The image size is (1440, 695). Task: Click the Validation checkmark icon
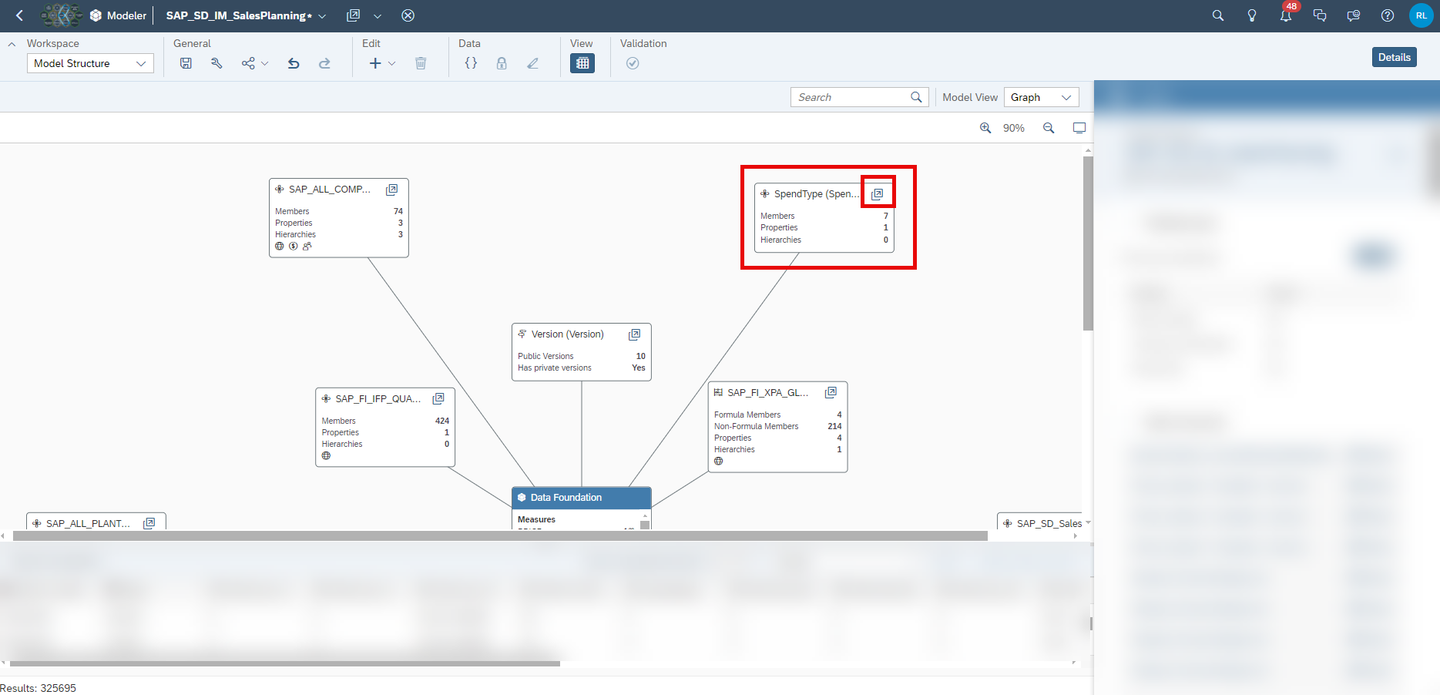click(632, 63)
